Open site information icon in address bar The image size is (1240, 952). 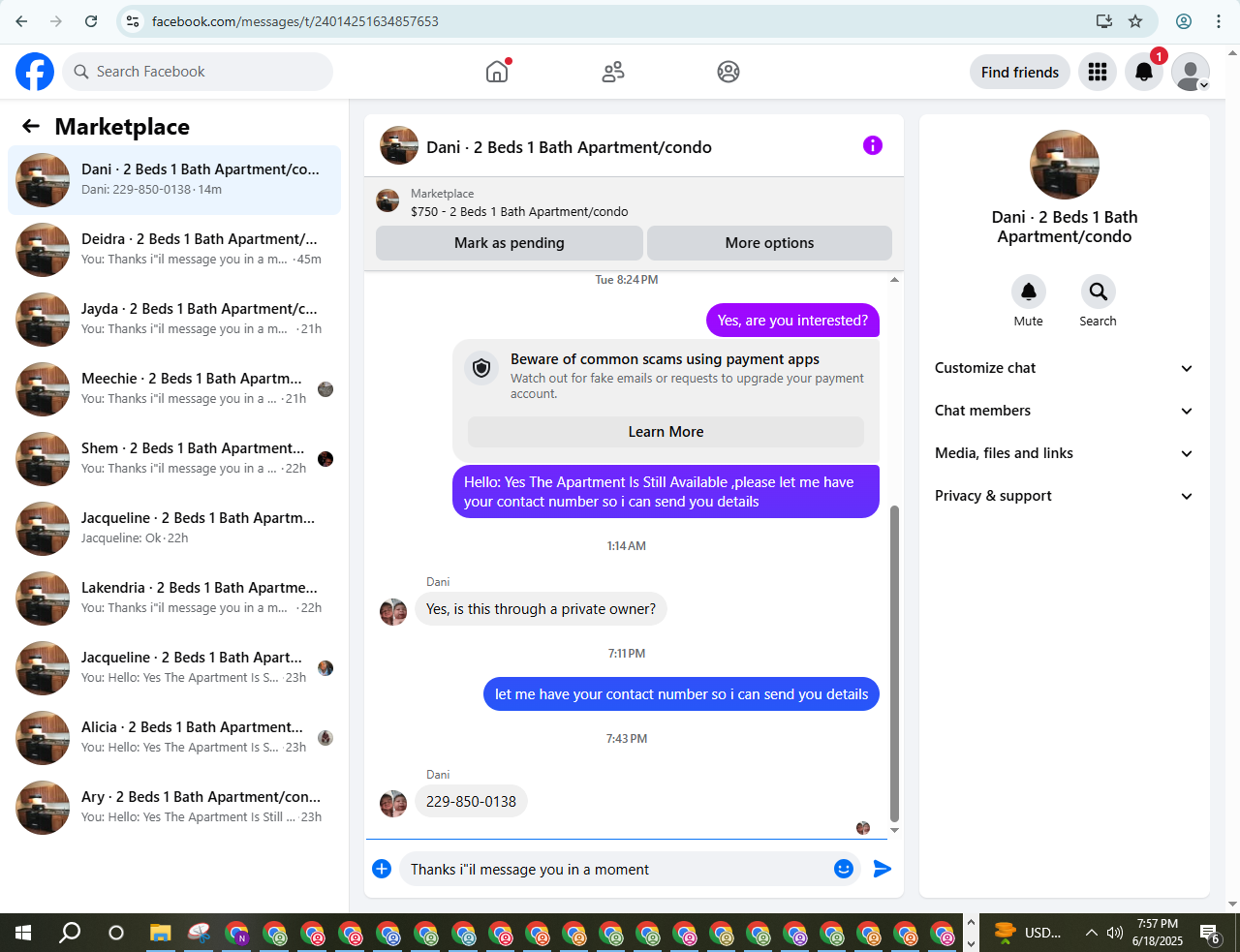[x=133, y=21]
